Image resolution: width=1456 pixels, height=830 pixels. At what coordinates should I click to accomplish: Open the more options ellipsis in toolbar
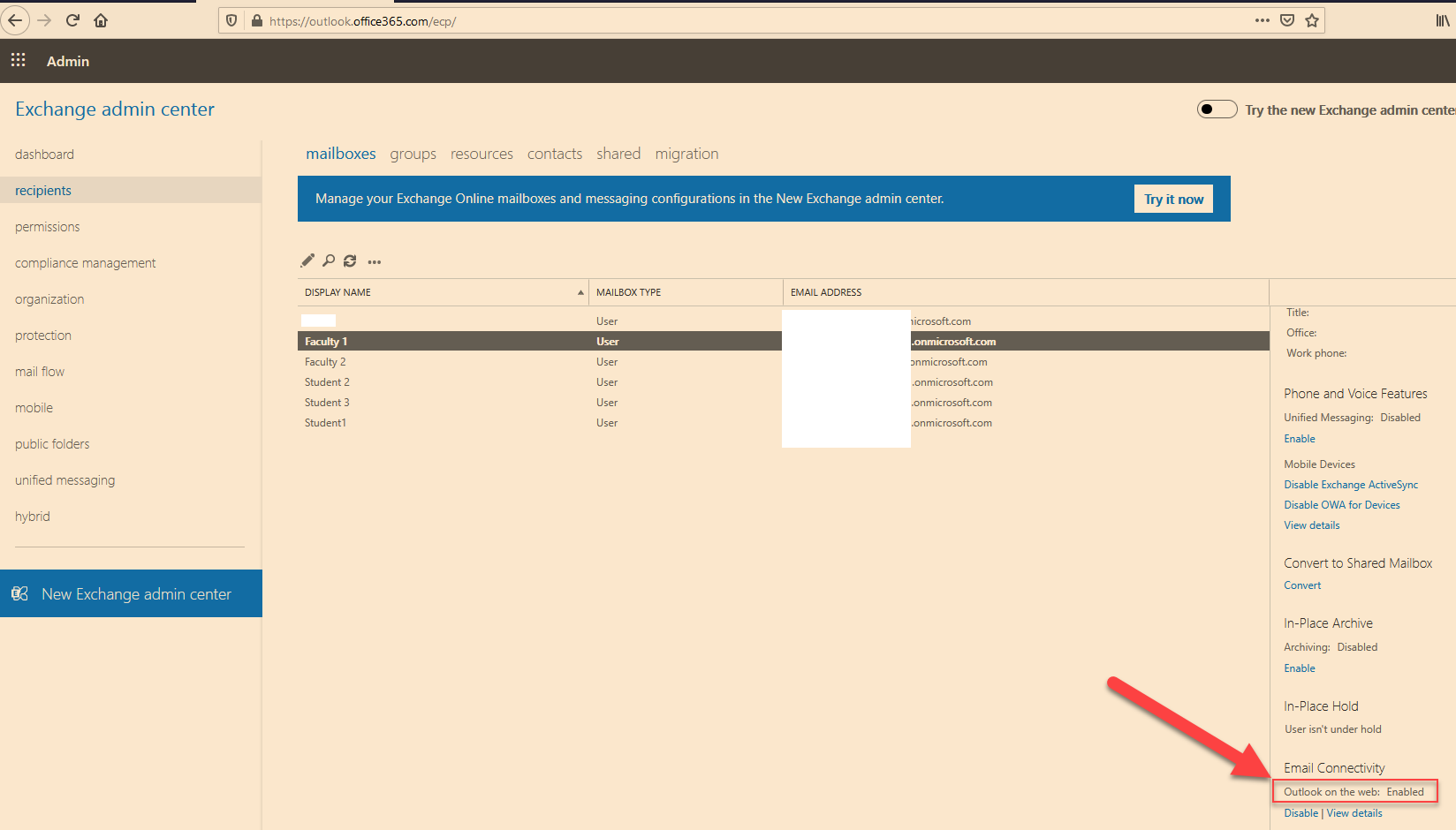pyautogui.click(x=375, y=261)
